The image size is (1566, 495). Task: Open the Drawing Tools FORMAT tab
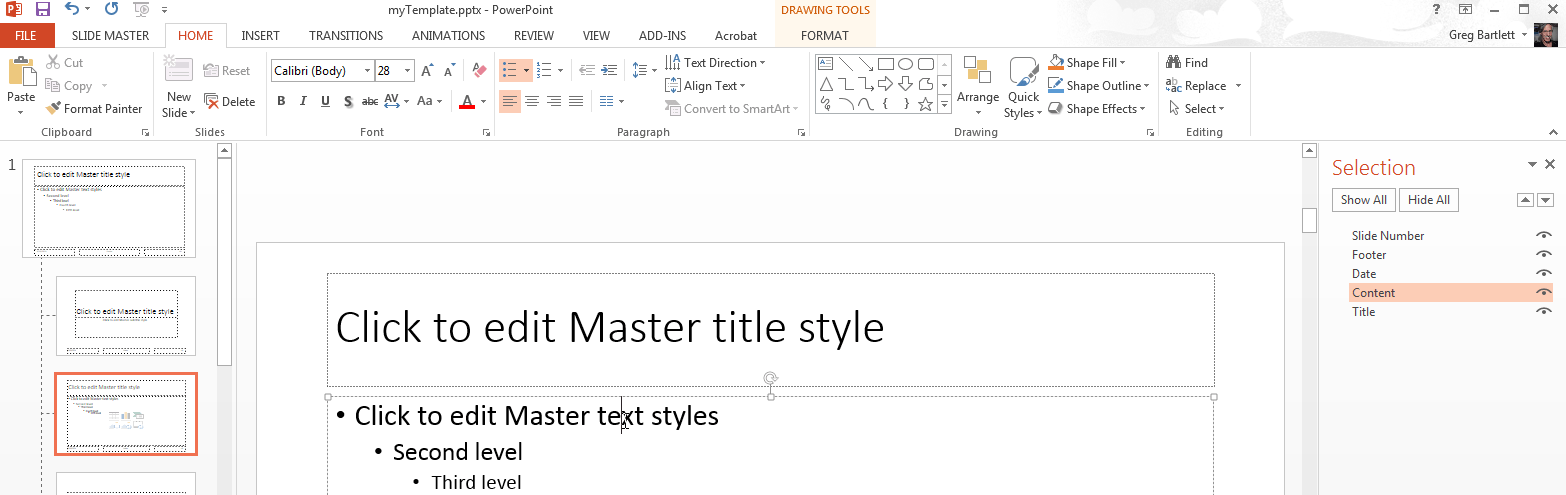[825, 35]
